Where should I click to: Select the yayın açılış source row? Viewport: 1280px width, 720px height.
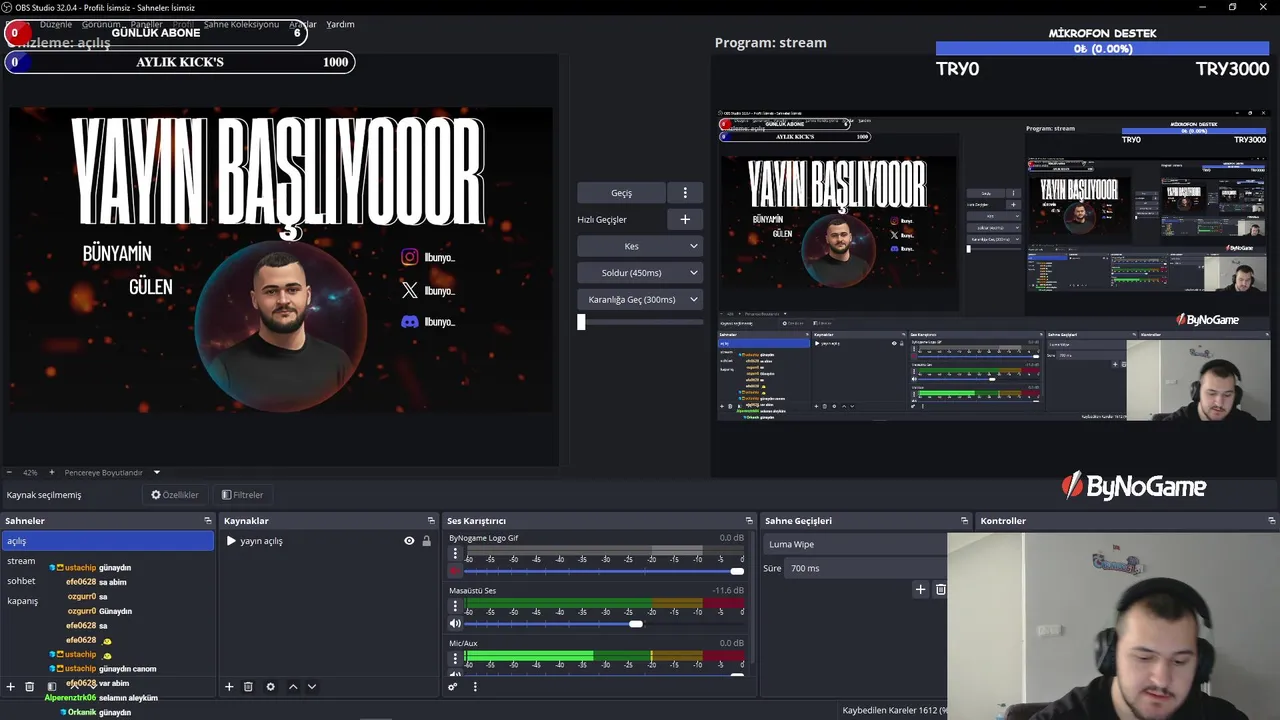(x=328, y=541)
